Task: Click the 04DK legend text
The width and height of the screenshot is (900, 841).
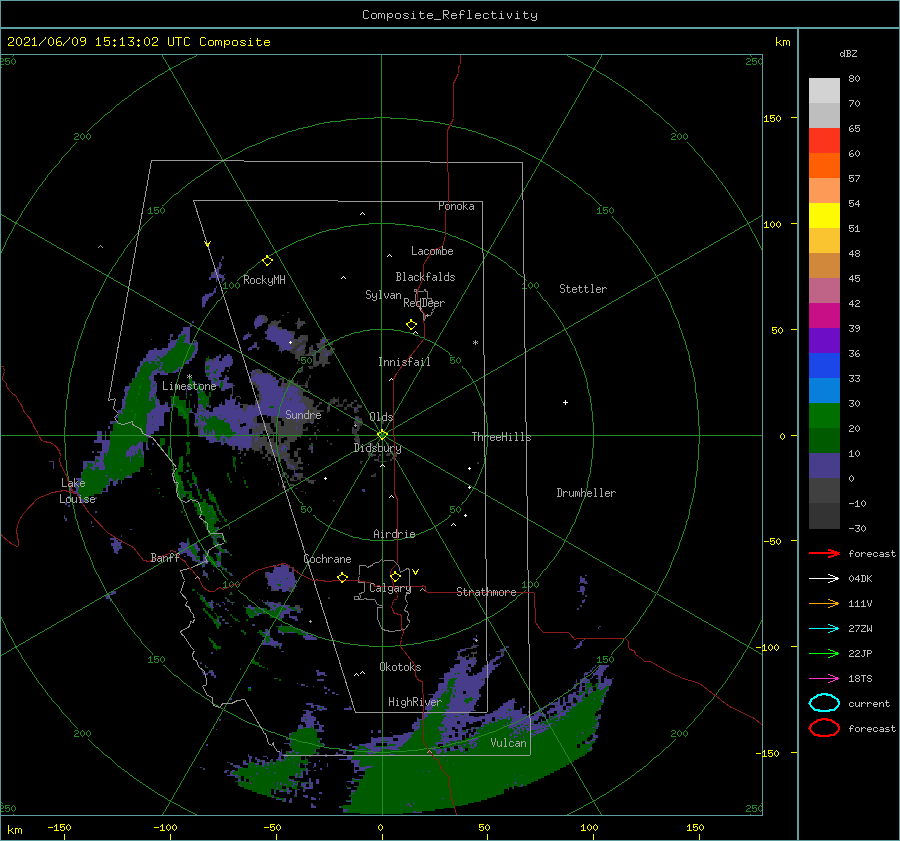Action: click(x=860, y=579)
